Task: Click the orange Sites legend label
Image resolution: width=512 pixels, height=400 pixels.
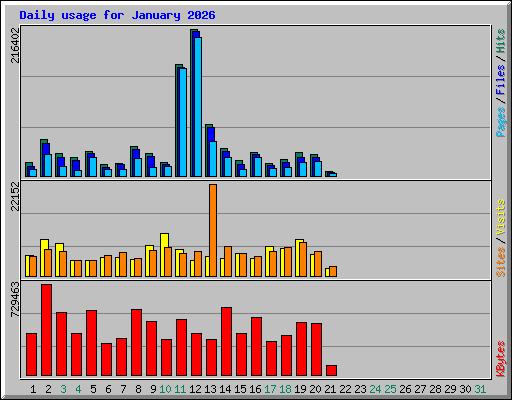Action: [500, 262]
